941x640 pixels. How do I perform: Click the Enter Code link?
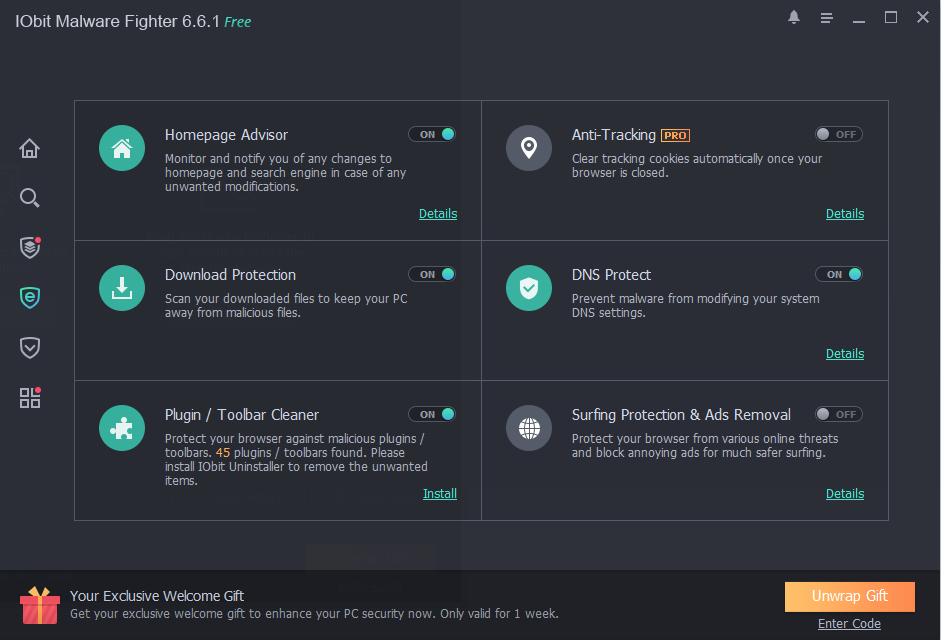pyautogui.click(x=849, y=624)
